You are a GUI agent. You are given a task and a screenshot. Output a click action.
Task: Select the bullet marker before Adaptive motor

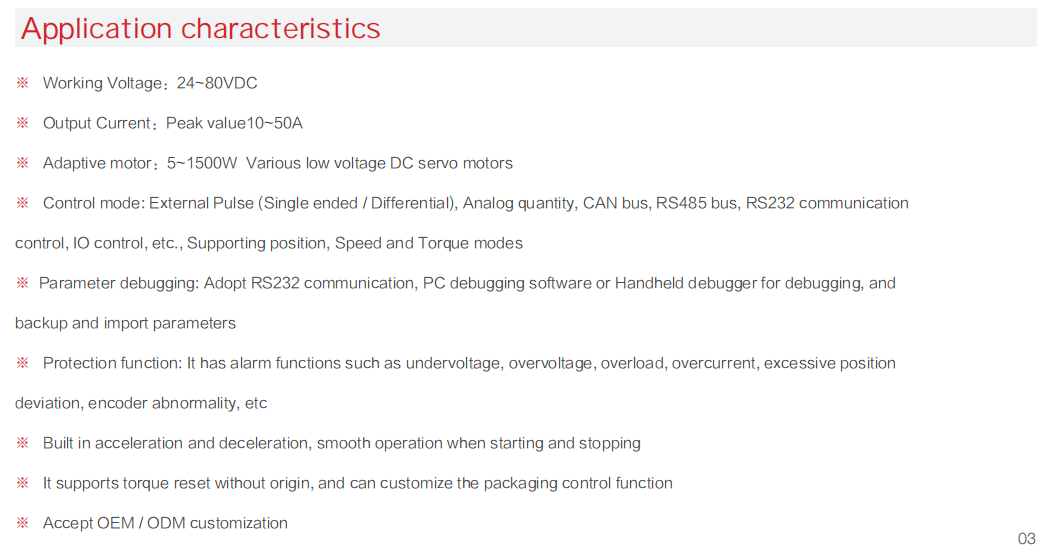tap(22, 163)
